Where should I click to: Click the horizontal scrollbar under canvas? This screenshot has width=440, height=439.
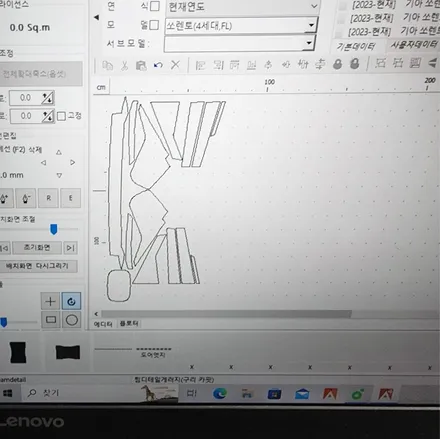tap(226, 314)
